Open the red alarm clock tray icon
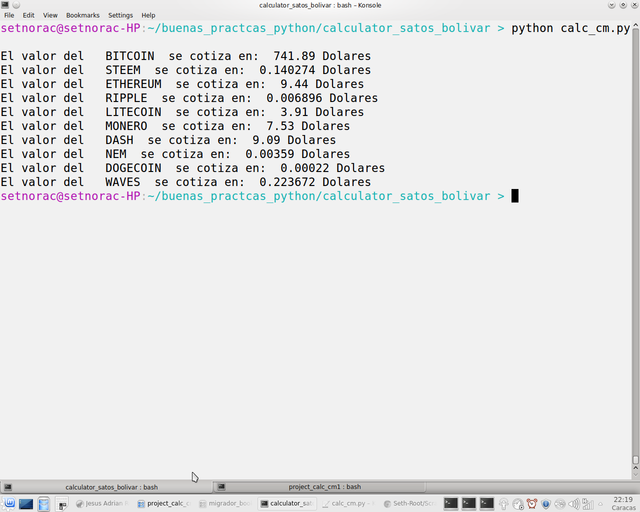 tap(532, 503)
